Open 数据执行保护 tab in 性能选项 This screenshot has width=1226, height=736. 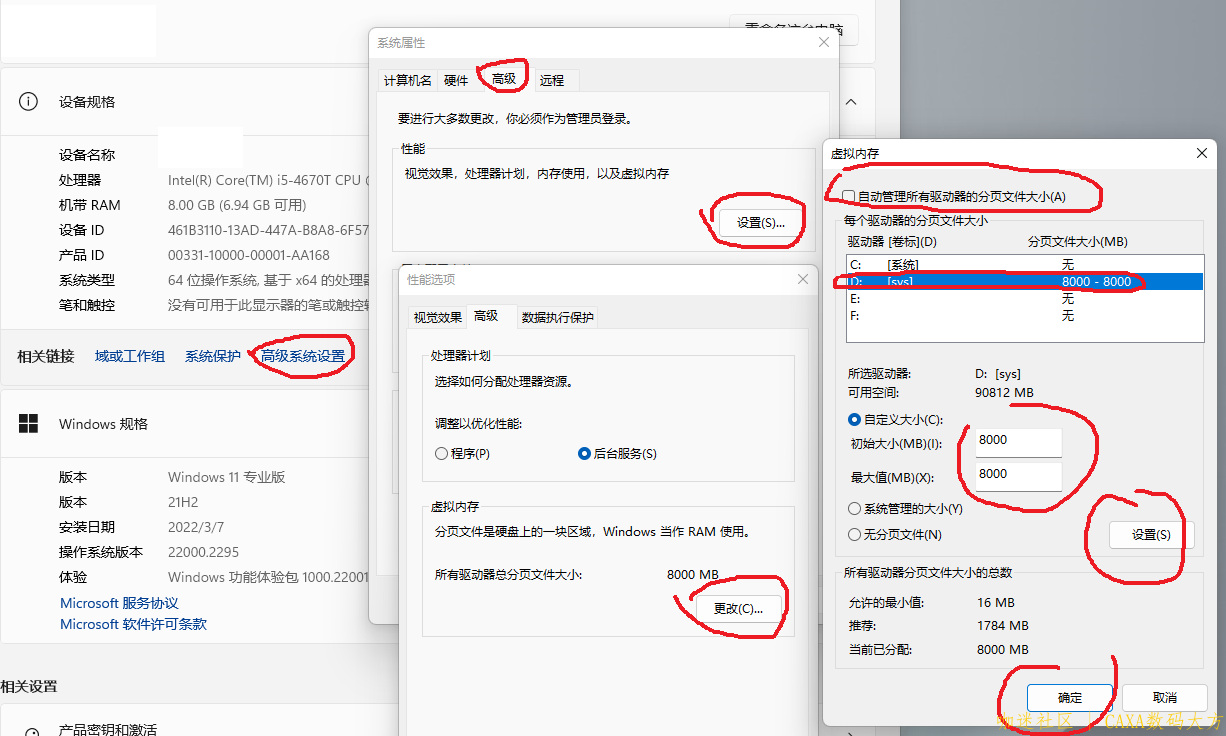point(558,317)
